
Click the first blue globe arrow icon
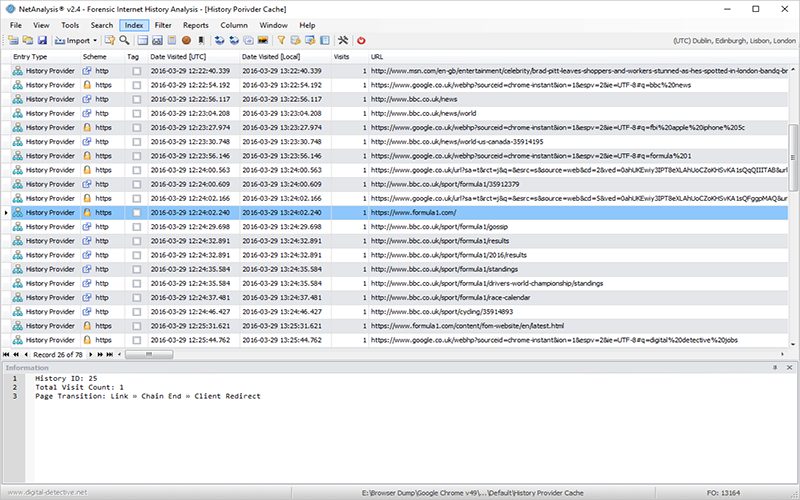[219, 40]
